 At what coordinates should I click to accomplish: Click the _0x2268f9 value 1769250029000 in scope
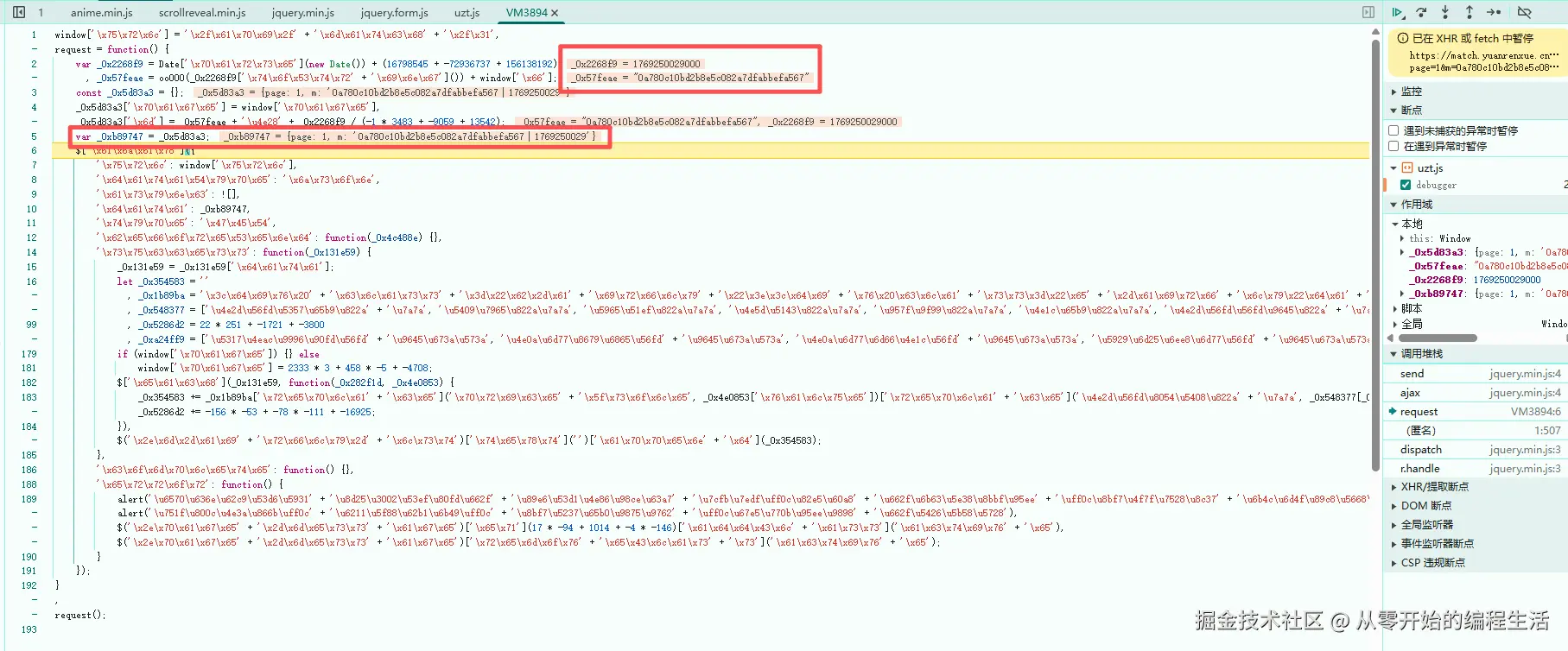(1508, 280)
